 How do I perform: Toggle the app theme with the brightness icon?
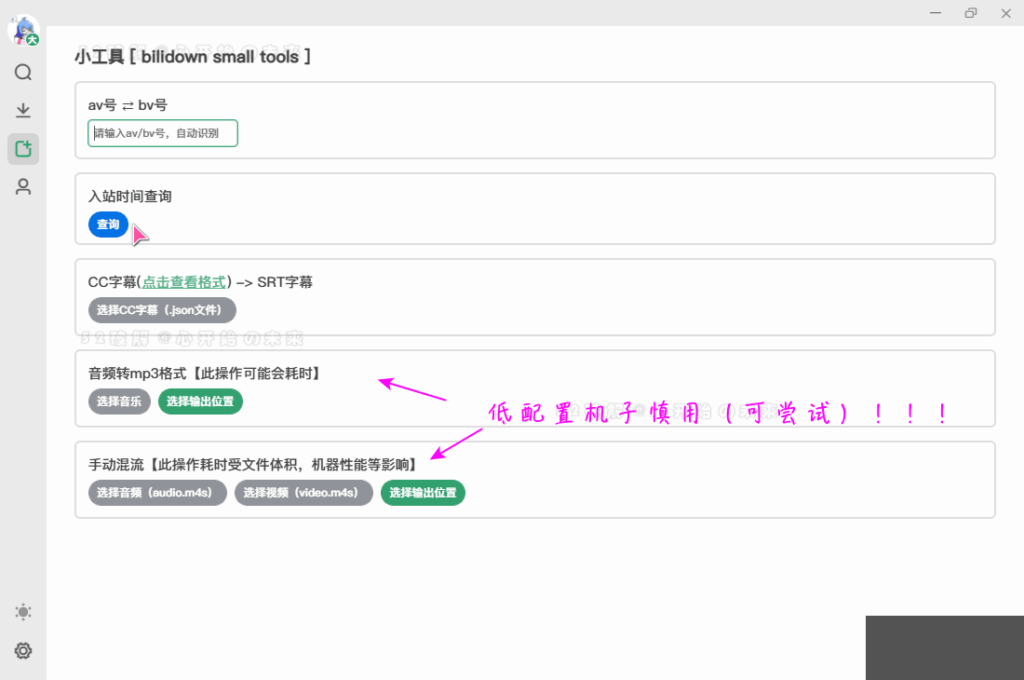pyautogui.click(x=23, y=611)
